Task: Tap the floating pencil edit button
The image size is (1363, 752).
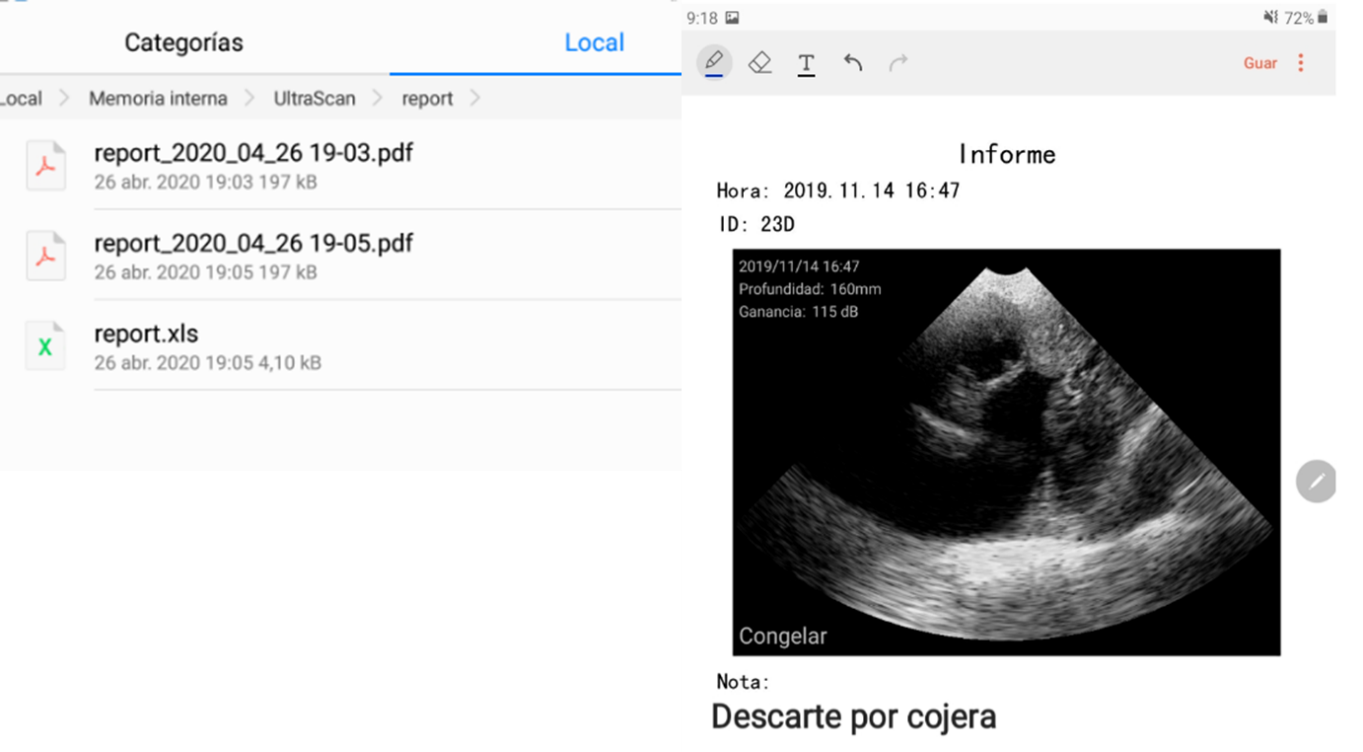Action: (x=1316, y=481)
